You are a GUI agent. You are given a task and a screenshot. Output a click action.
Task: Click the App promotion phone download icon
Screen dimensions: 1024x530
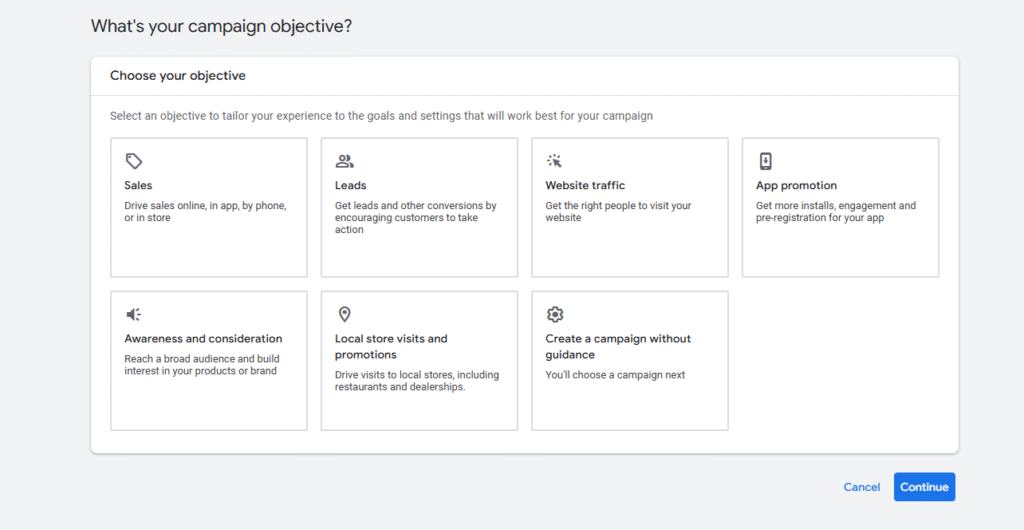tap(765, 161)
